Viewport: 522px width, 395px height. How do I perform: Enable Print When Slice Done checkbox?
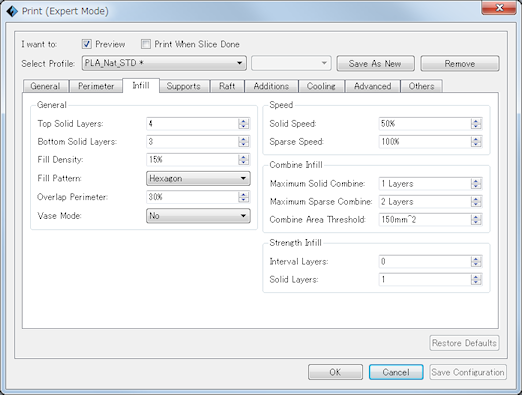146,44
